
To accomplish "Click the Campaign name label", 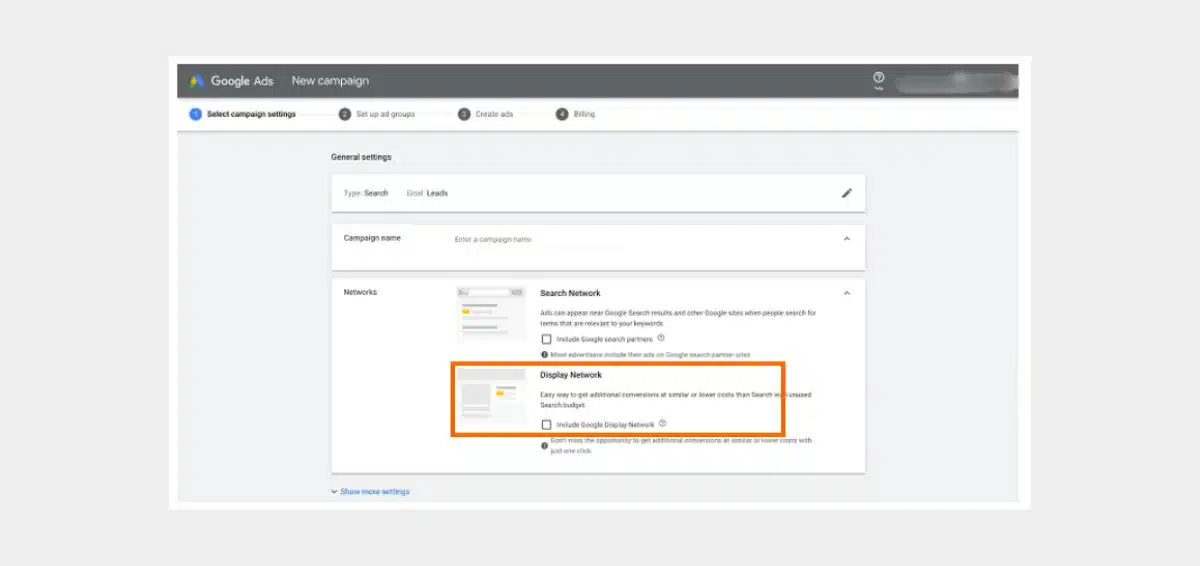I will (372, 238).
